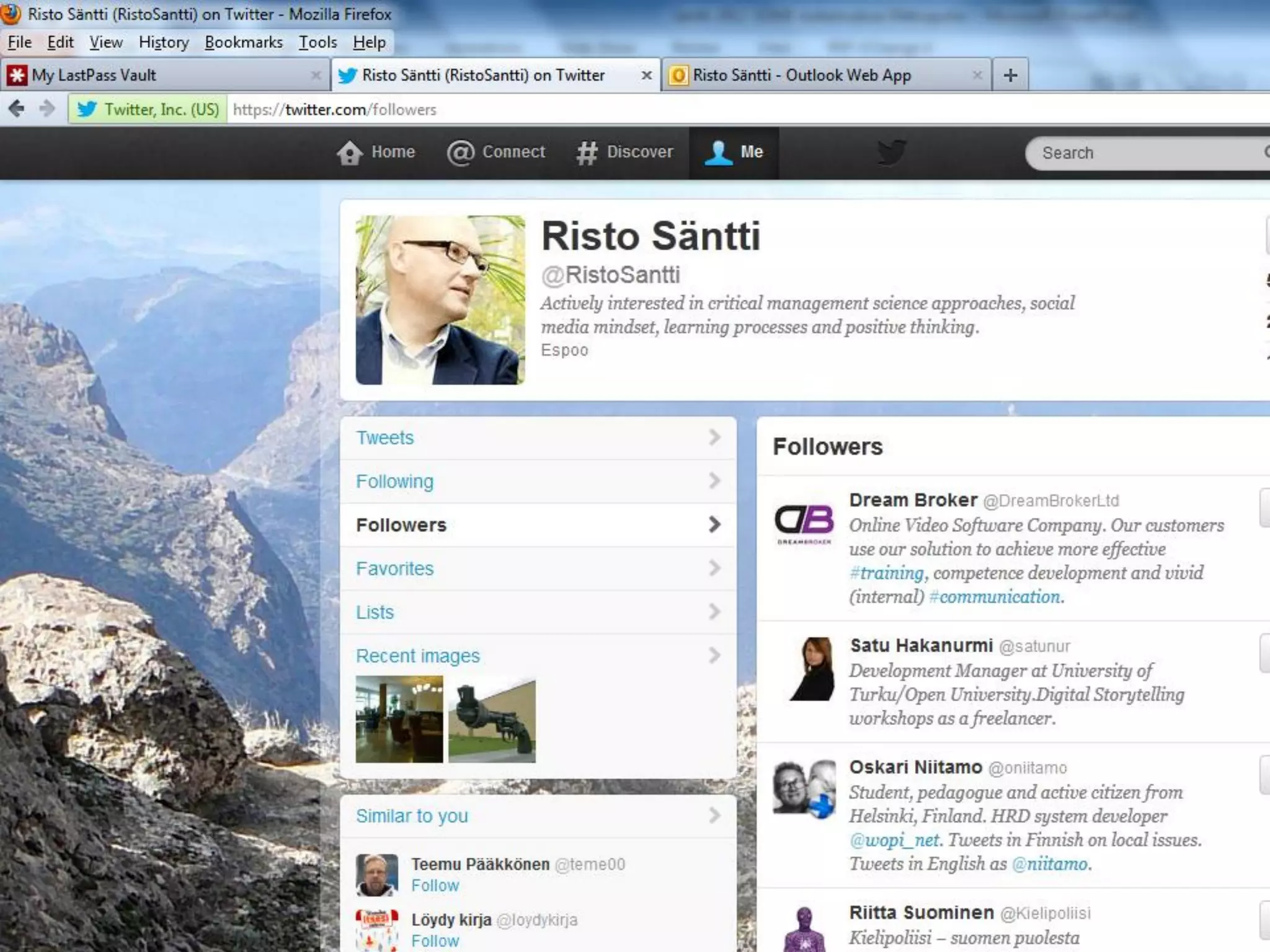The width and height of the screenshot is (1270, 952).
Task: Click the @wopi_net mention link
Action: [x=894, y=840]
